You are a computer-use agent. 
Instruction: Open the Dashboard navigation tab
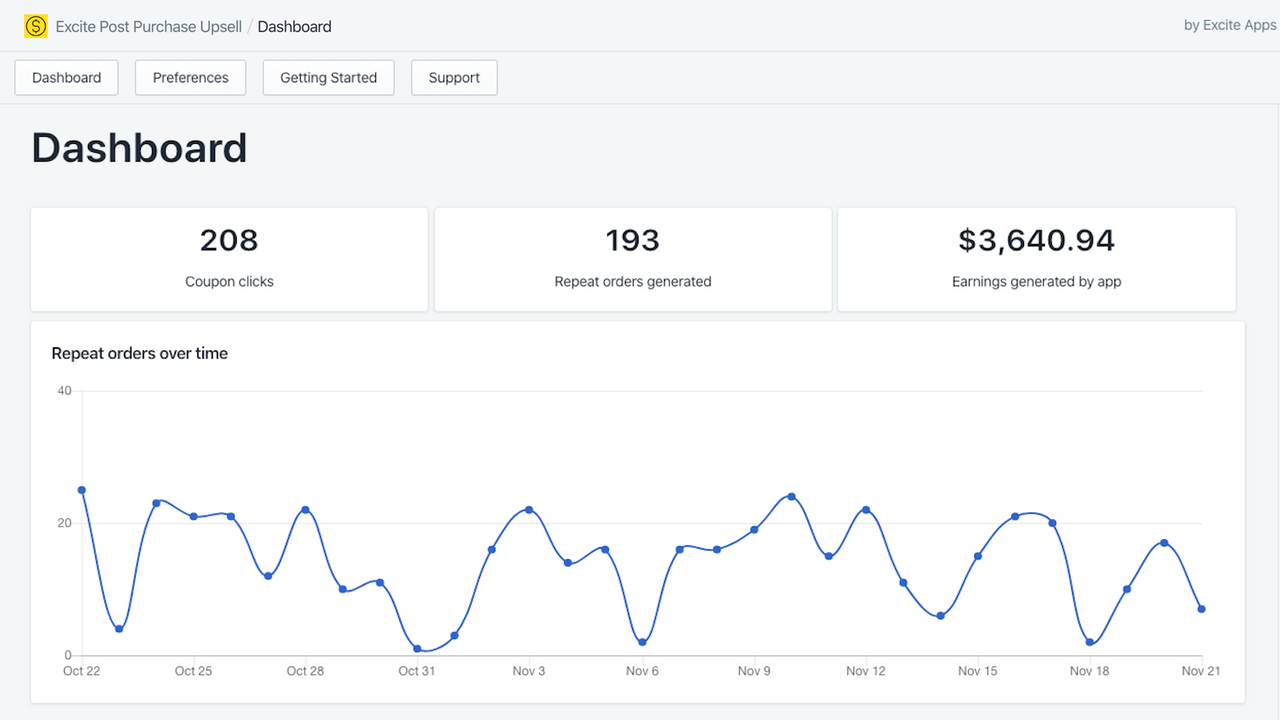click(x=66, y=77)
